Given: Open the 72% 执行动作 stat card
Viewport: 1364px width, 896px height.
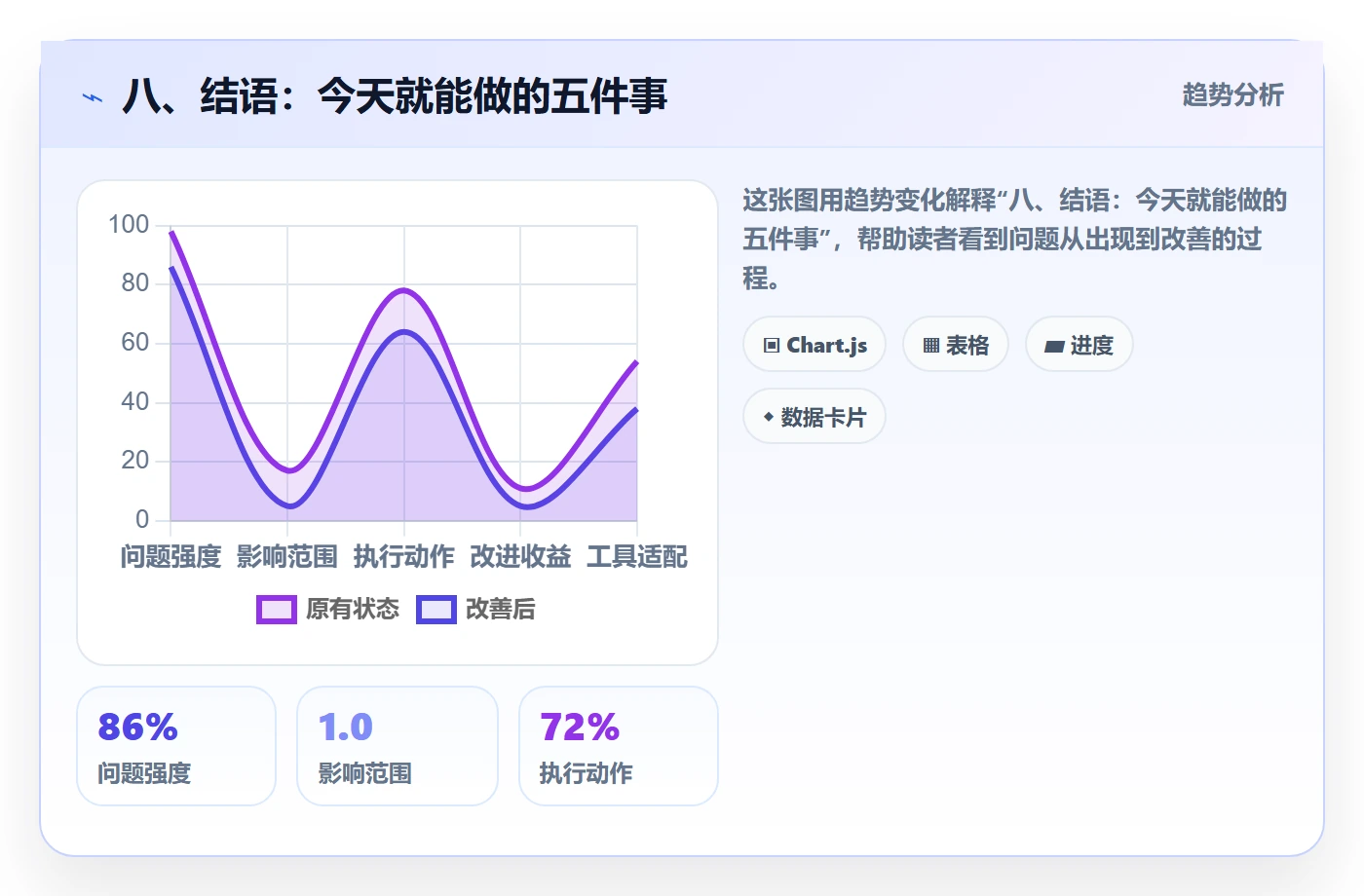Looking at the screenshot, I should click(x=619, y=746).
